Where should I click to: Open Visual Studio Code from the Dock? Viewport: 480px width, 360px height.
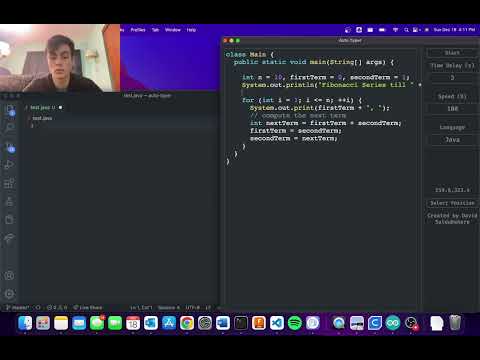pyautogui.click(x=277, y=323)
